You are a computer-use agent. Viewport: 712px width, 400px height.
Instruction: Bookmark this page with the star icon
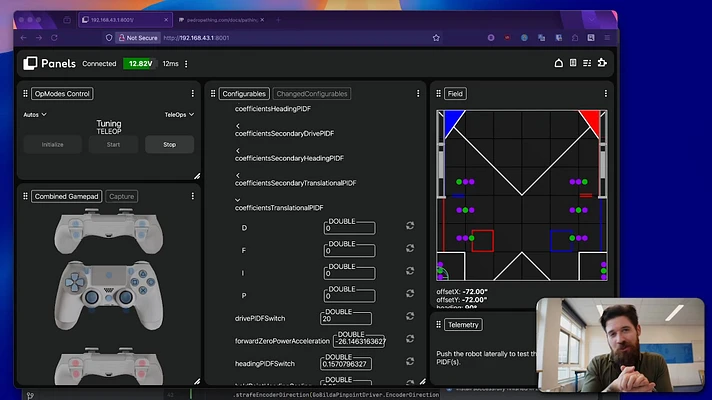coord(436,38)
